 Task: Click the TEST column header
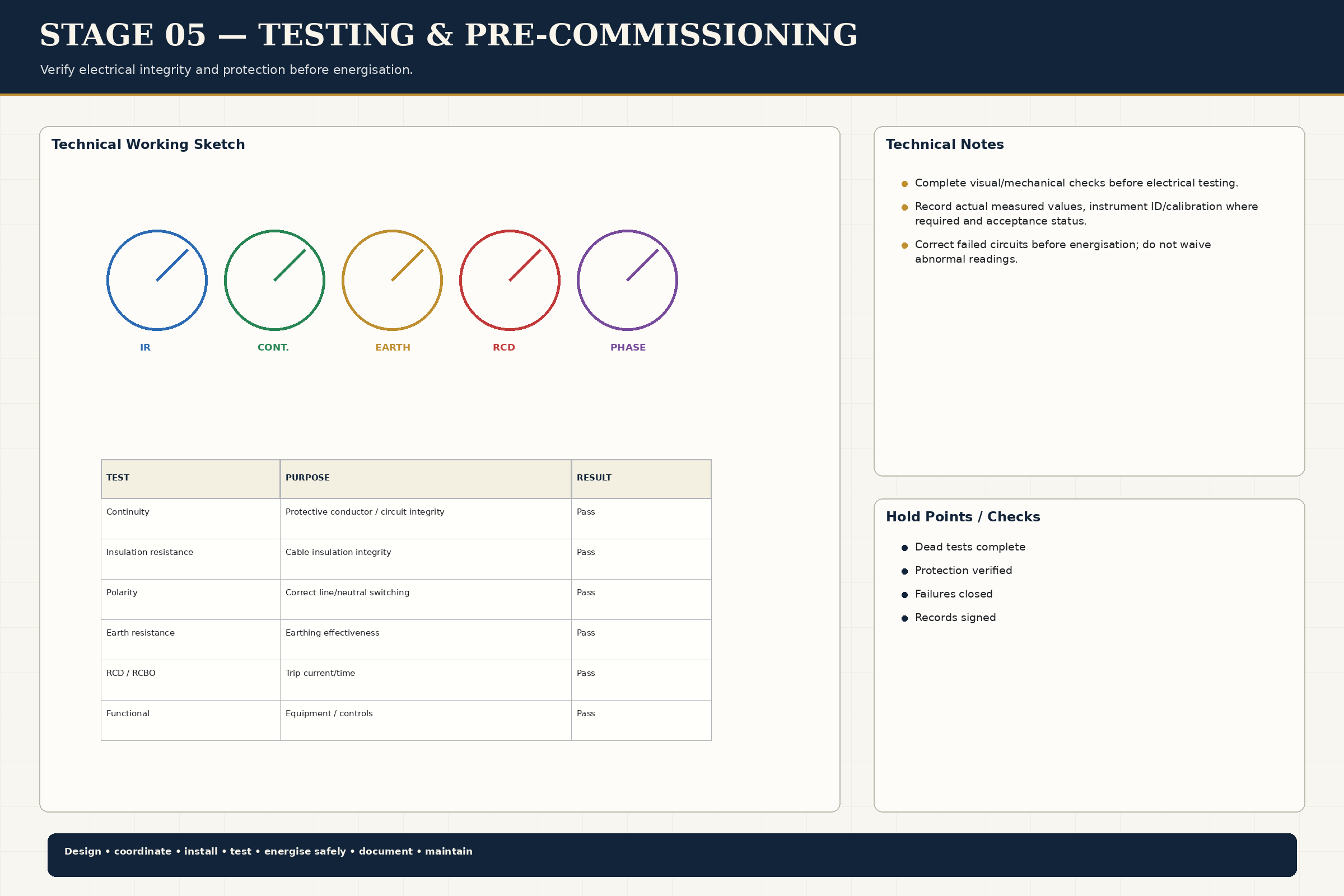click(x=190, y=479)
